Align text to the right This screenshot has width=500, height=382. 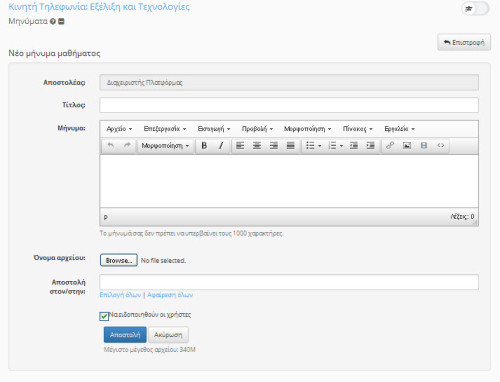tap(274, 146)
